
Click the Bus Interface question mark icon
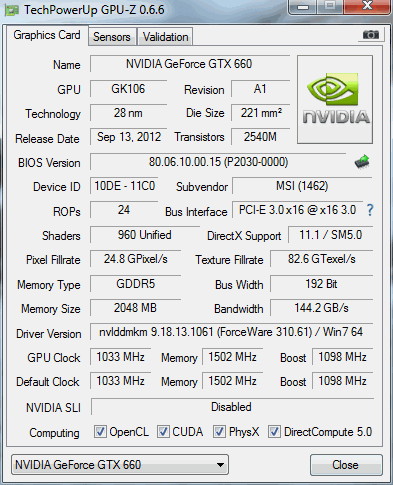pyautogui.click(x=370, y=210)
